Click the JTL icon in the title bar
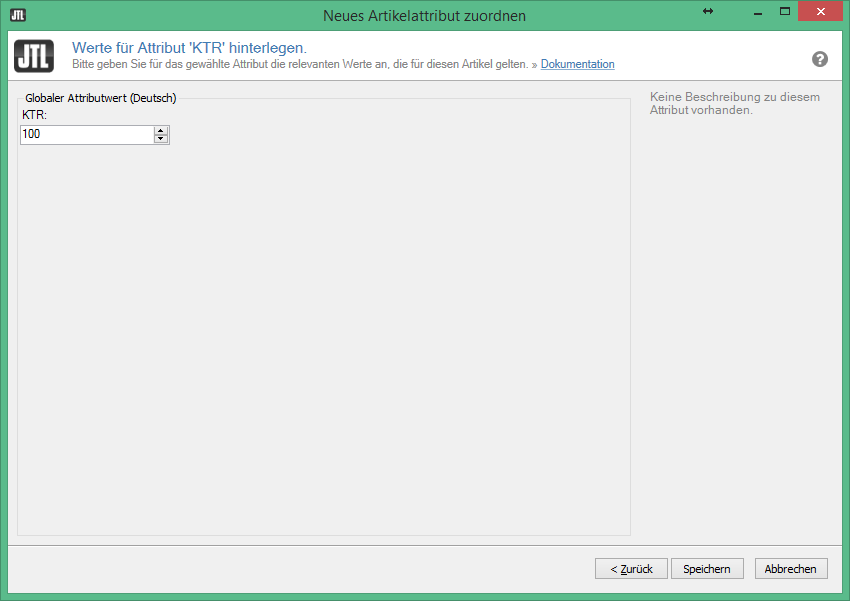This screenshot has width=850, height=601. [17, 15]
